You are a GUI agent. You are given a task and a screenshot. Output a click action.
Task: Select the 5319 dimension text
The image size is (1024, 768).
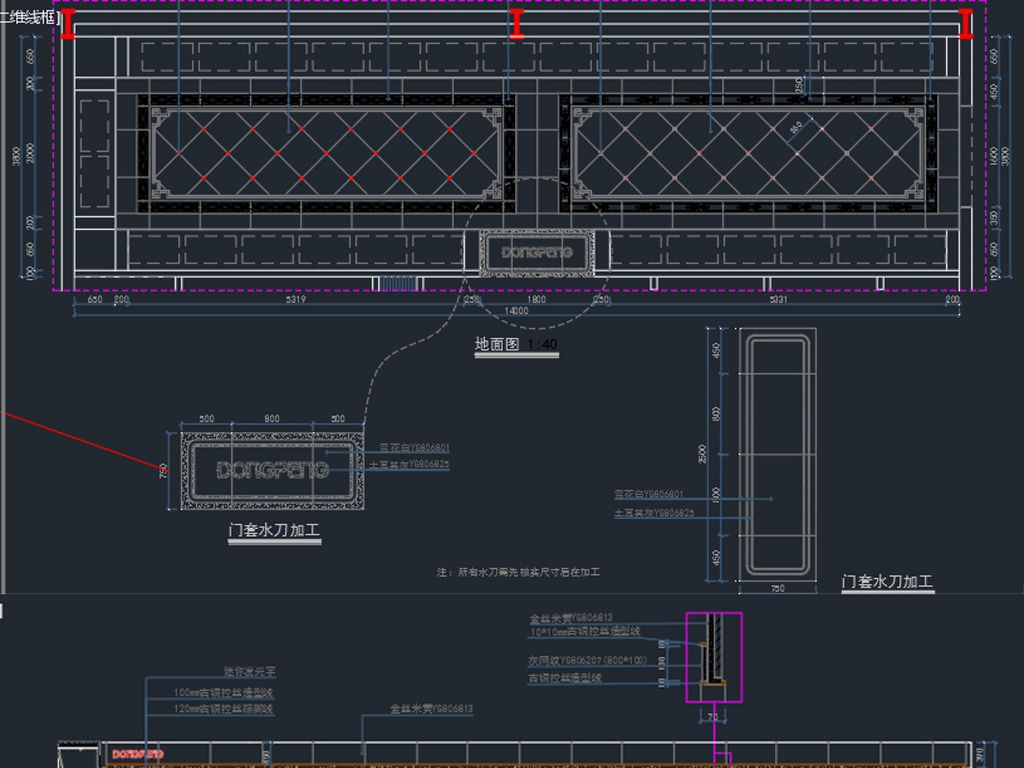click(x=295, y=299)
